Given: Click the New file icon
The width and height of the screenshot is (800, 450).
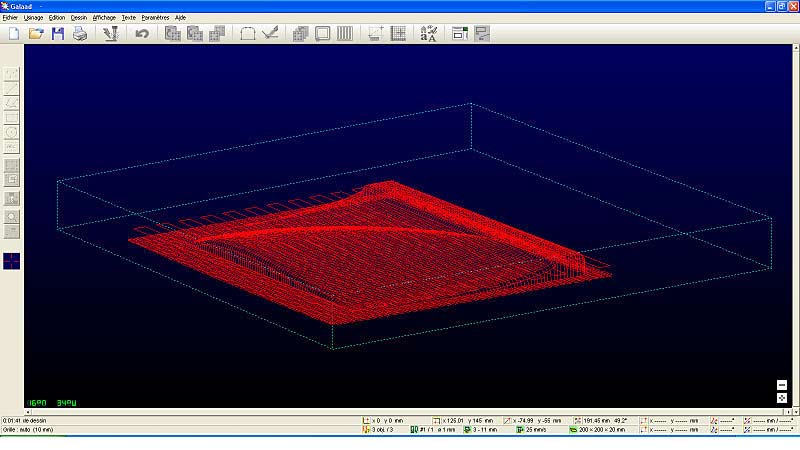Looking at the screenshot, I should point(14,34).
